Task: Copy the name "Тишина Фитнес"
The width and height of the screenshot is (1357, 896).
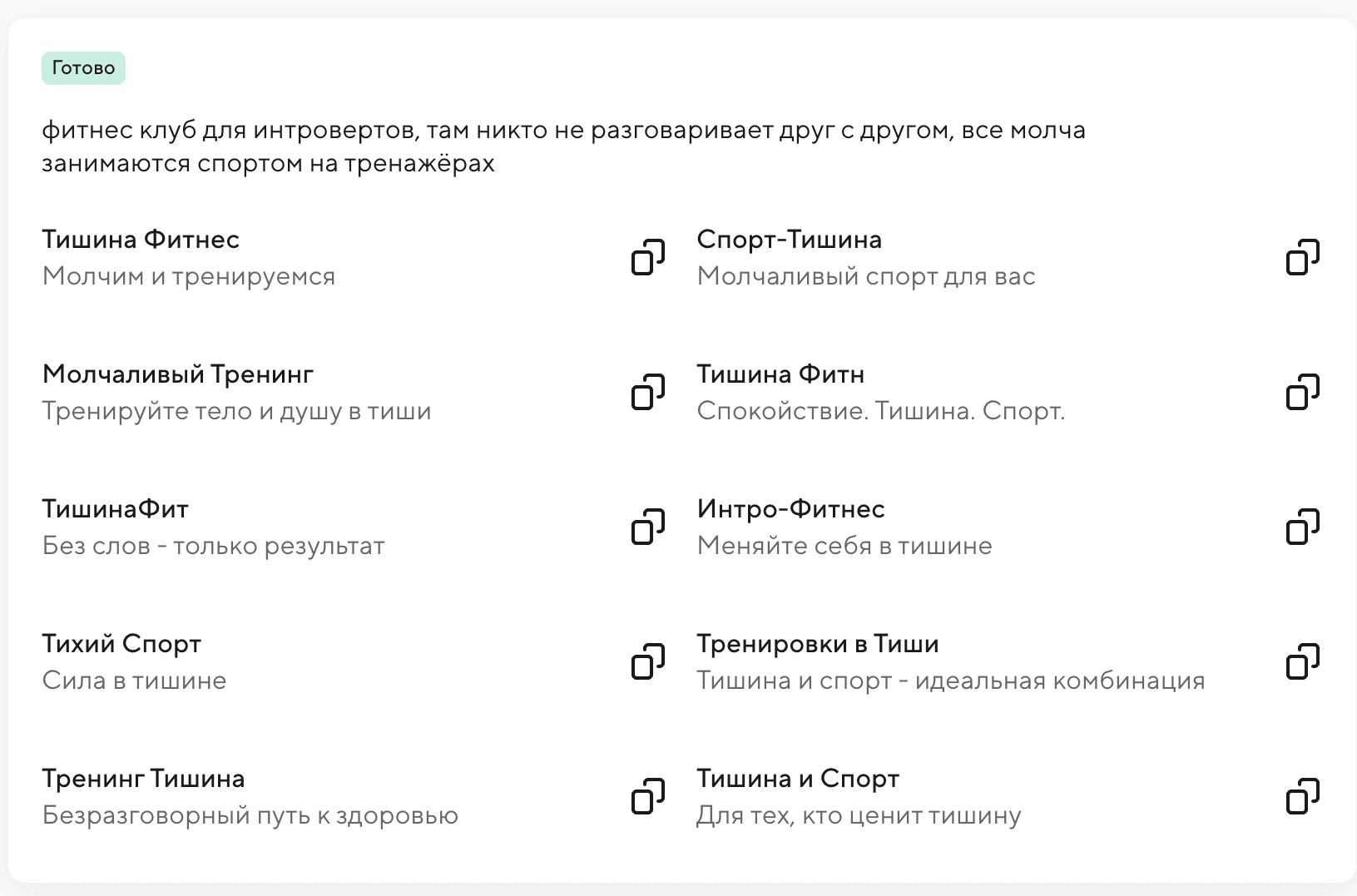Action: (x=646, y=258)
